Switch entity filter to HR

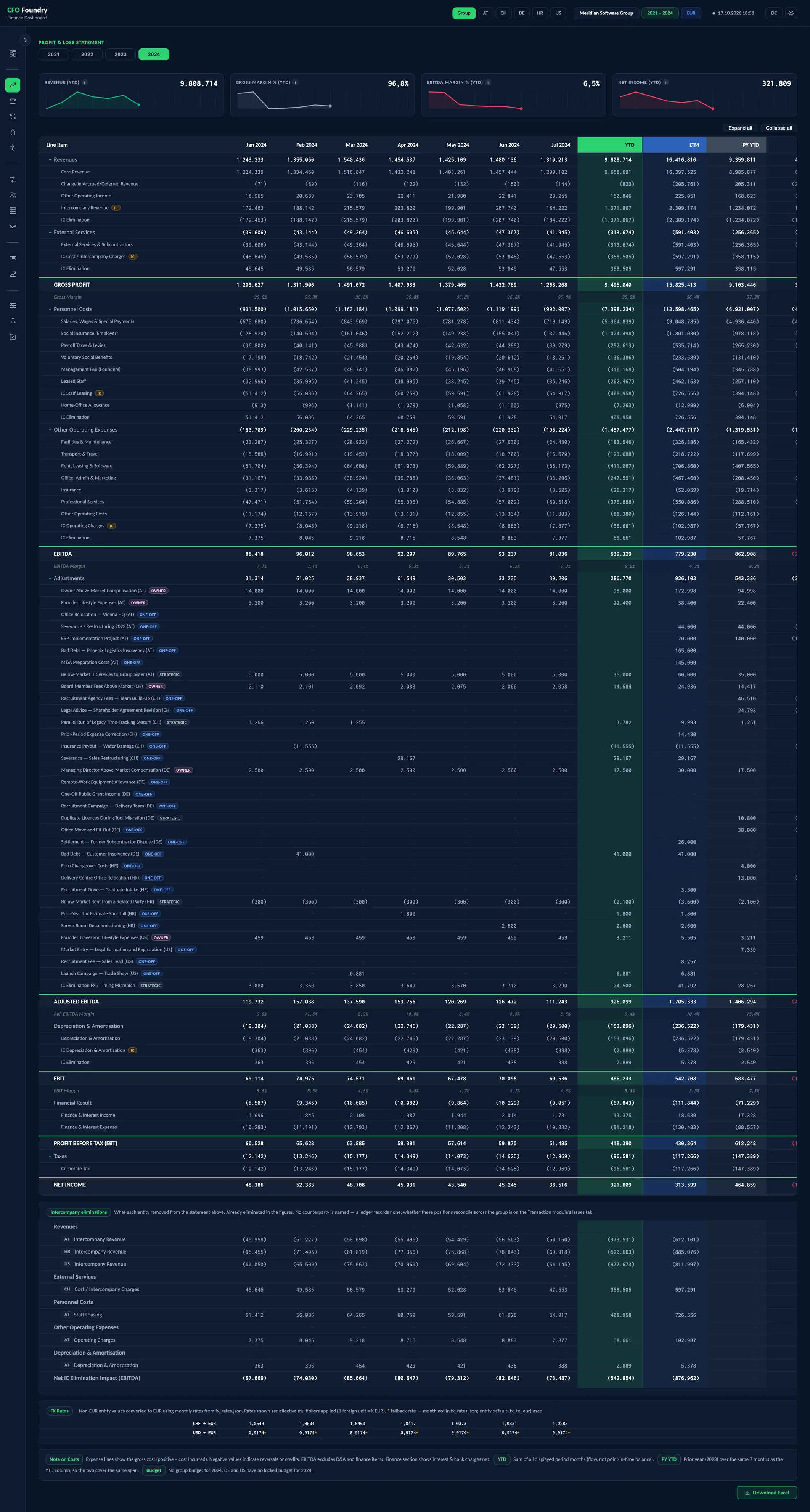tap(540, 13)
